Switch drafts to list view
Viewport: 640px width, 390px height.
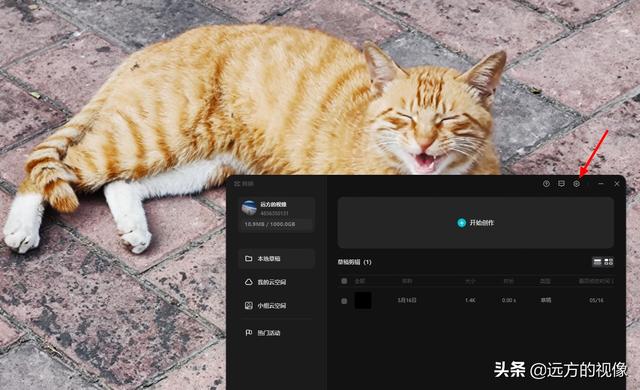click(597, 262)
